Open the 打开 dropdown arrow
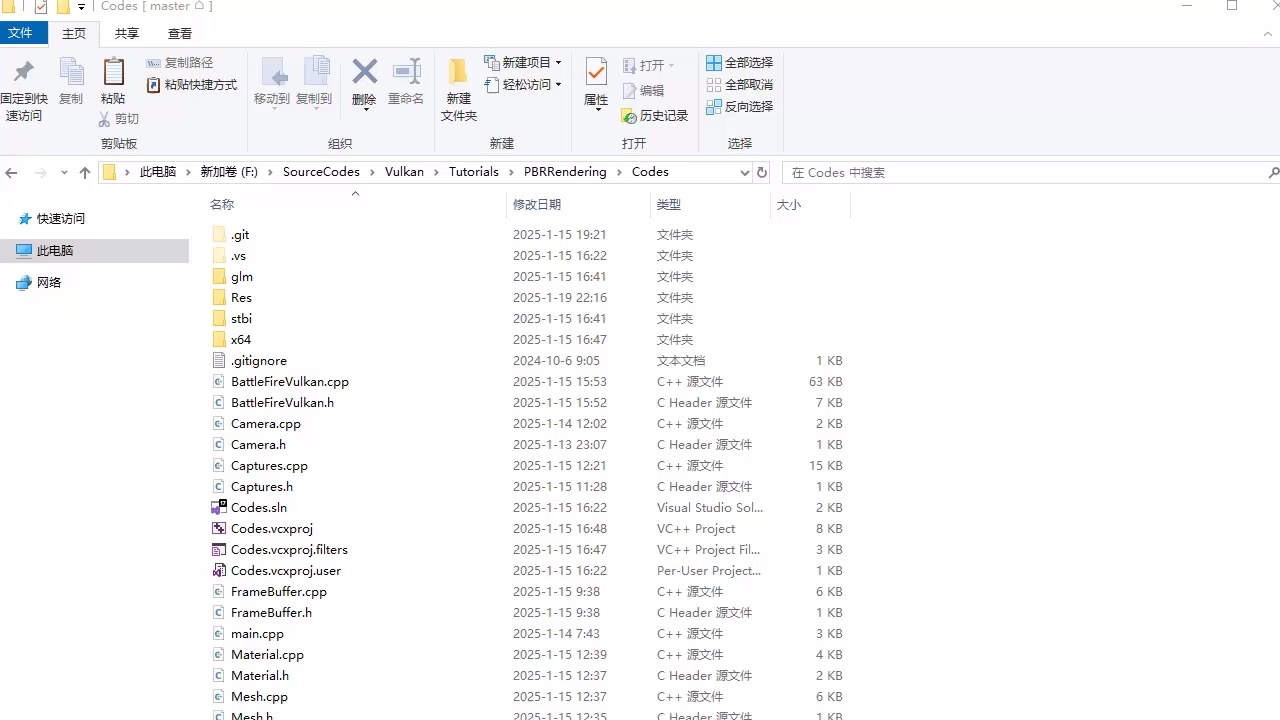Image resolution: width=1280 pixels, height=720 pixels. pos(672,65)
